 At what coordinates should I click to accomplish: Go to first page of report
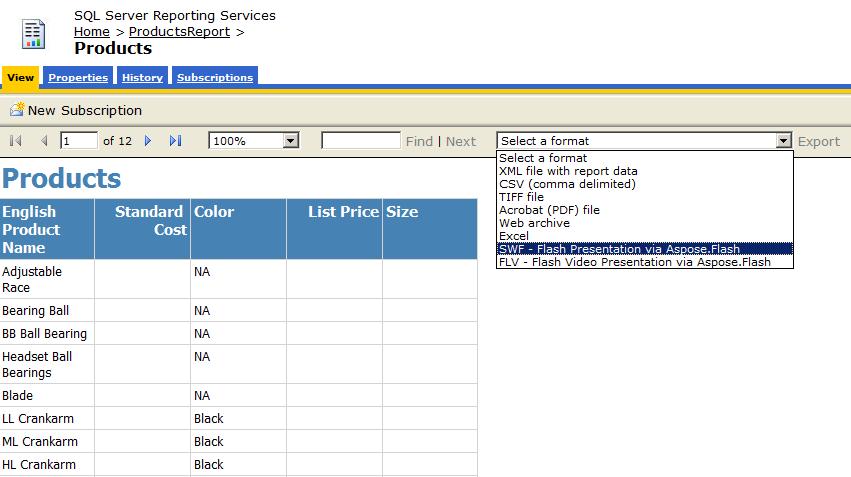pyautogui.click(x=16, y=141)
